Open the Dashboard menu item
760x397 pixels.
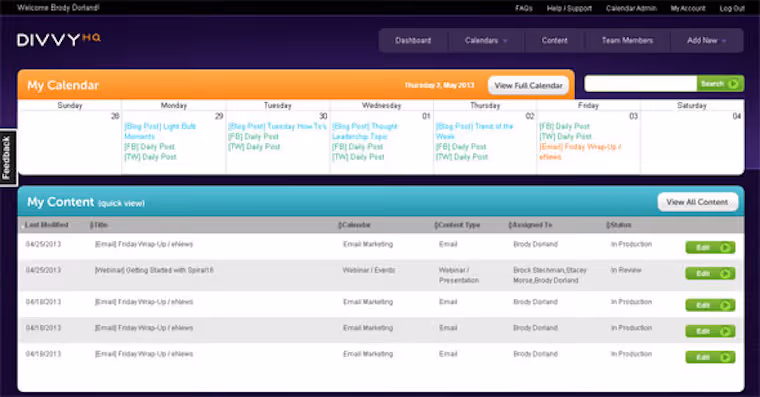point(413,40)
